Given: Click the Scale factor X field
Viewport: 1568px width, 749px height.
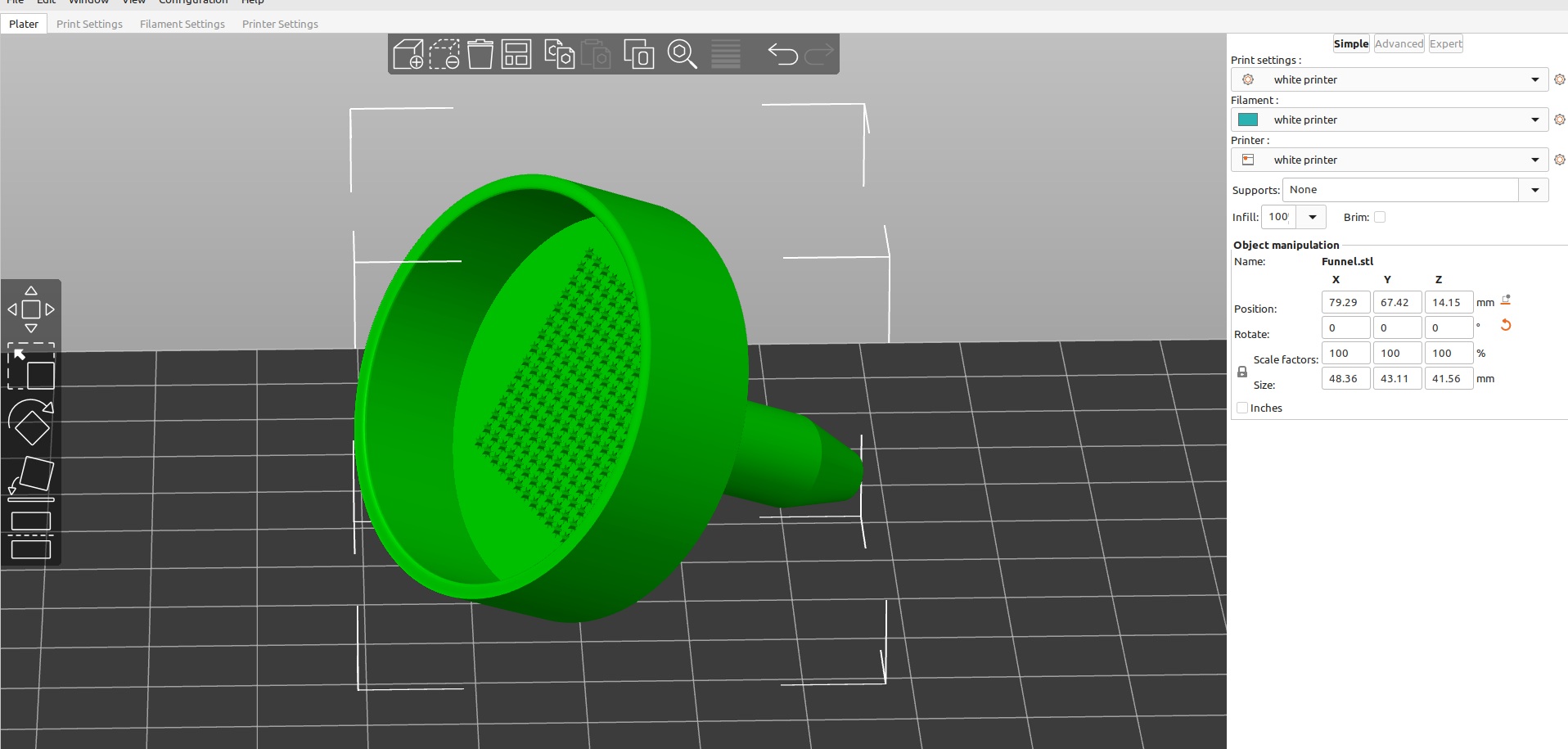Looking at the screenshot, I should [1345, 353].
